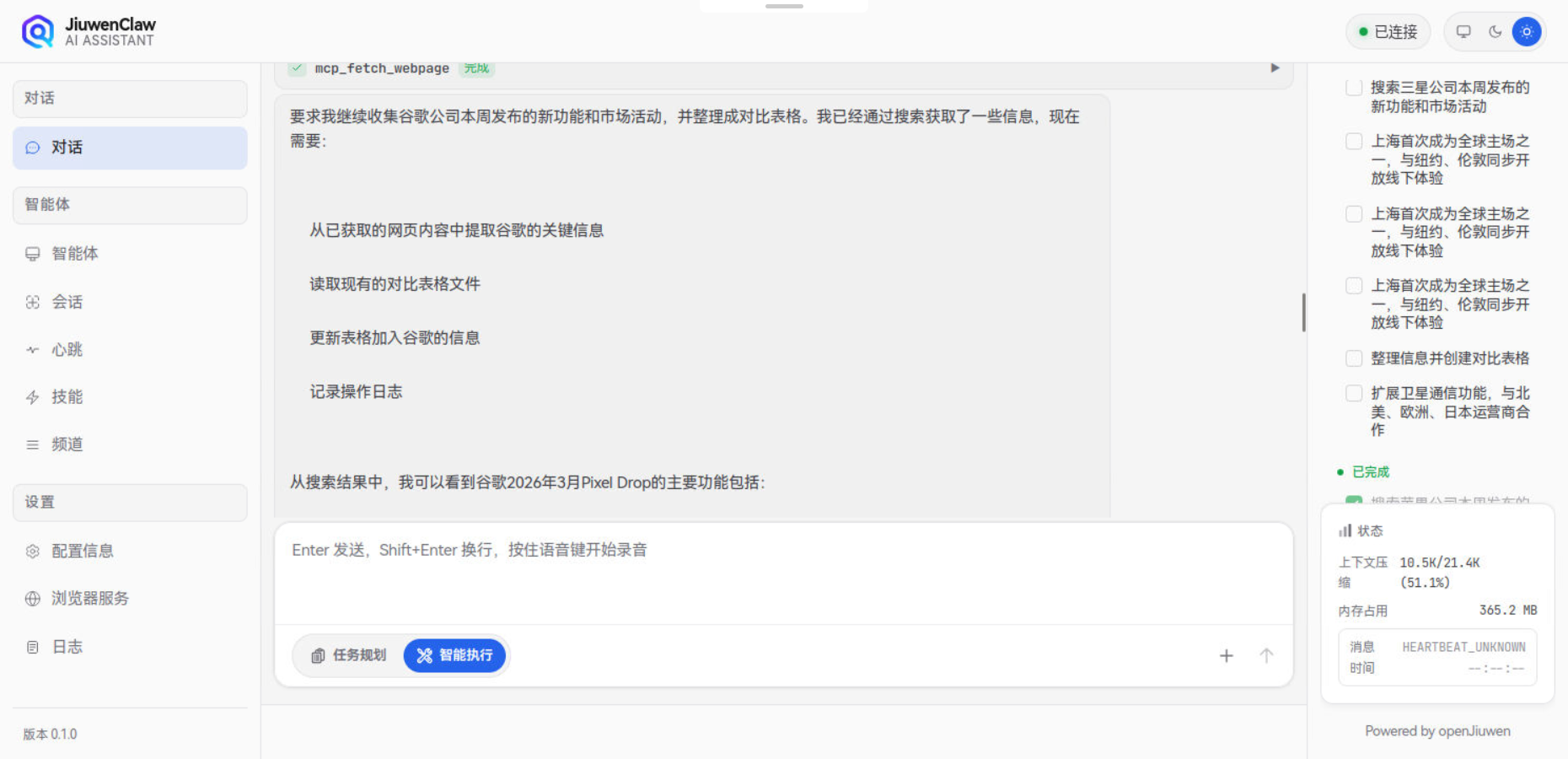This screenshot has width=1568, height=759.
Task: Open the 会话 sessions menu item
Action: (x=130, y=302)
